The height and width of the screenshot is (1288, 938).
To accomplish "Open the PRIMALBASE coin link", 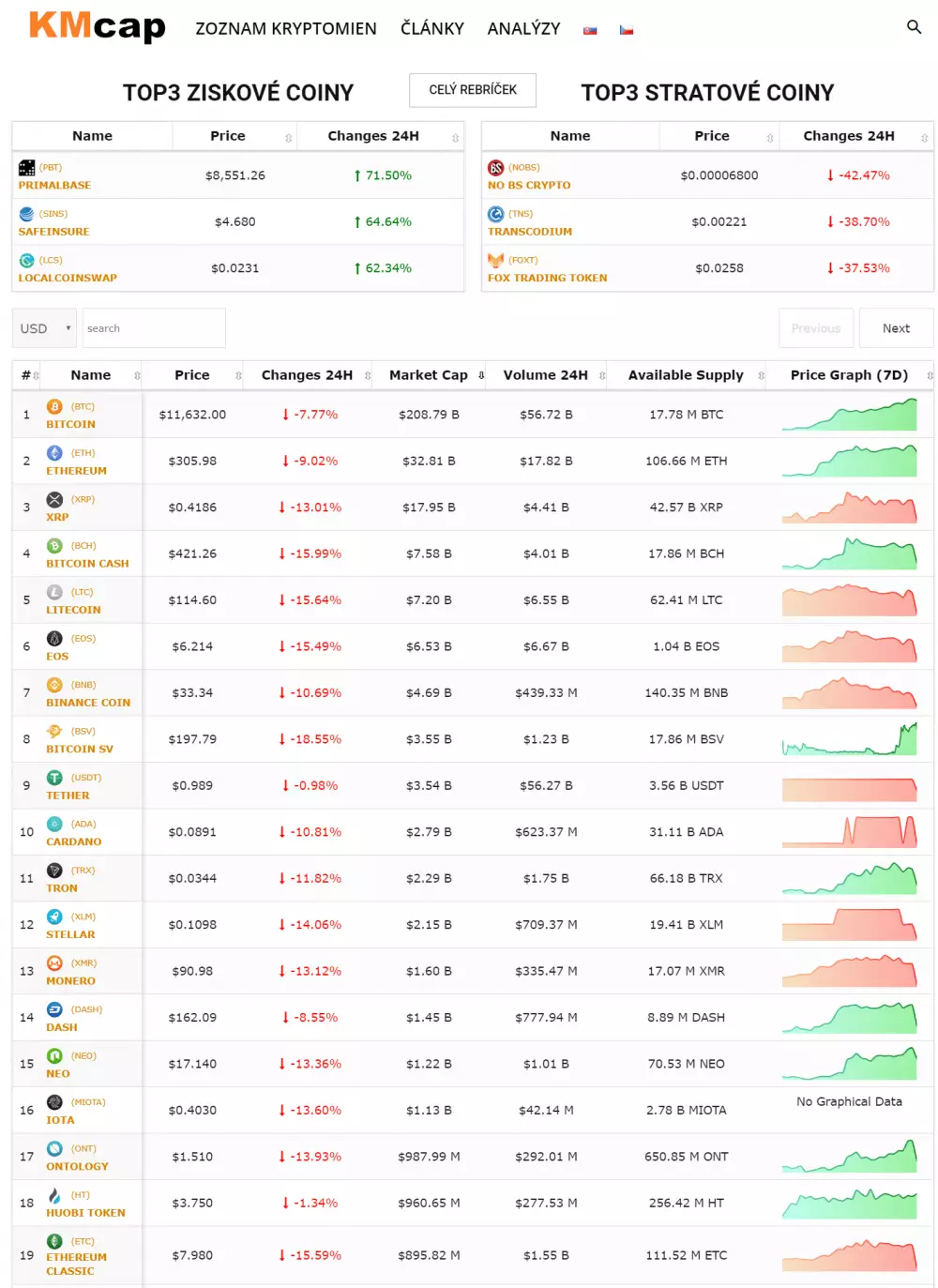I will (x=54, y=186).
